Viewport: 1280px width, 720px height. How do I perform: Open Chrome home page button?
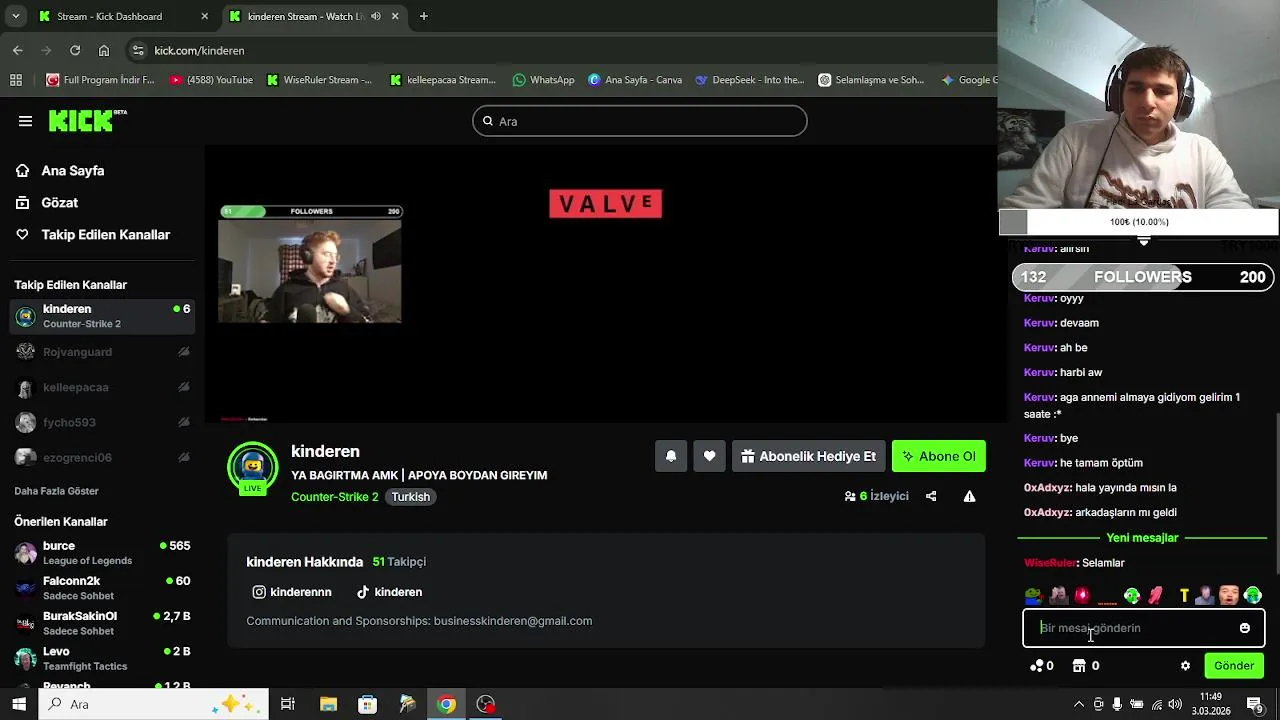click(x=104, y=50)
